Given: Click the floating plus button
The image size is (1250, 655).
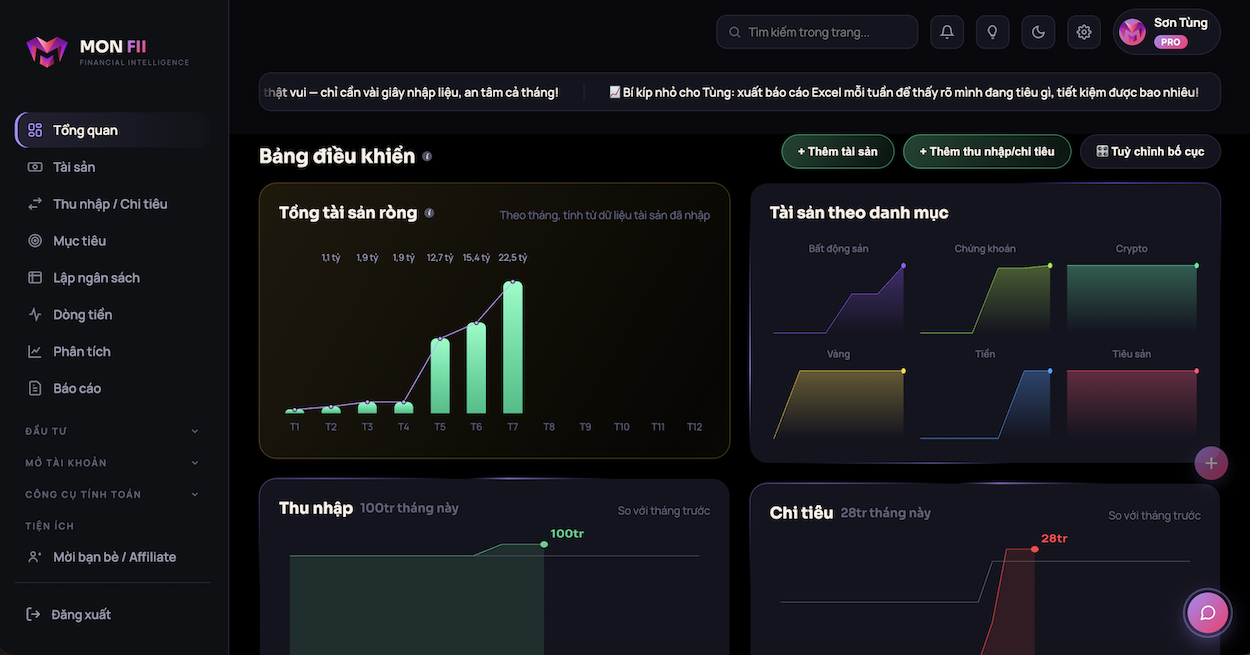Looking at the screenshot, I should pos(1211,463).
